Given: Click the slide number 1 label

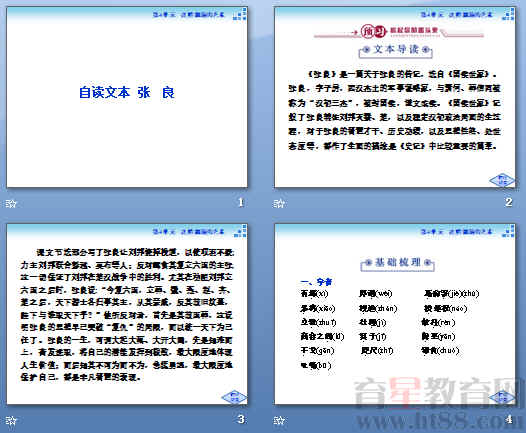Looking at the screenshot, I should click(x=241, y=202).
